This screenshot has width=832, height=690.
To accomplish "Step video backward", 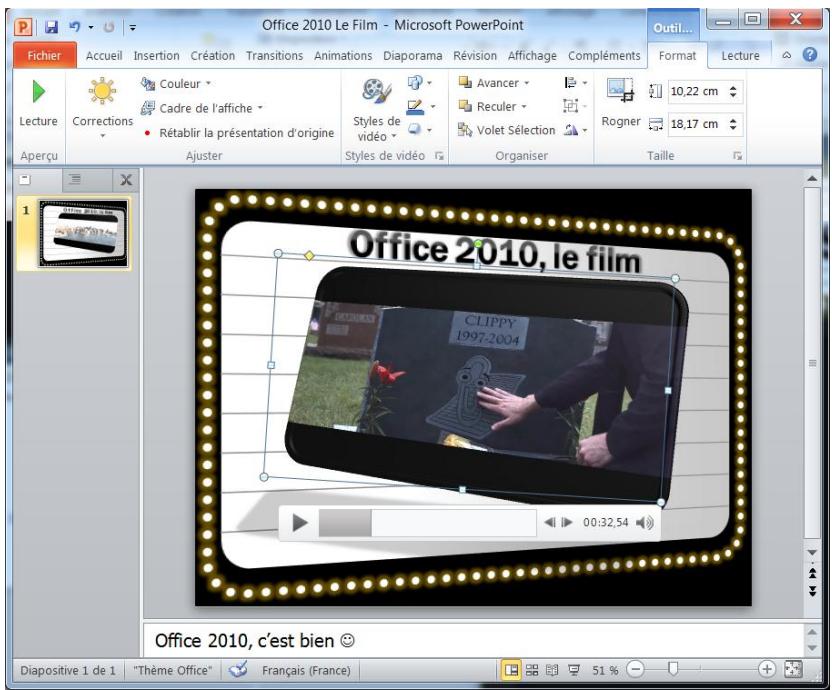I will pos(550,522).
